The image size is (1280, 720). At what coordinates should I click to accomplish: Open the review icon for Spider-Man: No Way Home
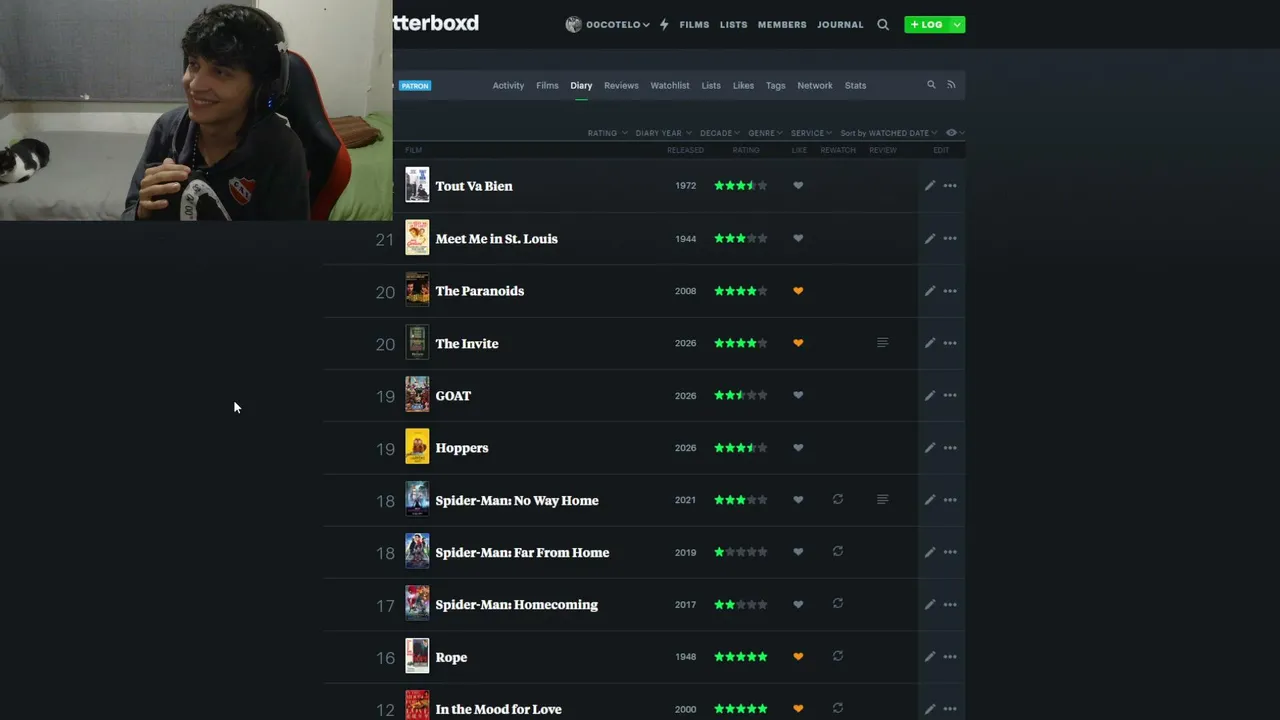pyautogui.click(x=882, y=500)
